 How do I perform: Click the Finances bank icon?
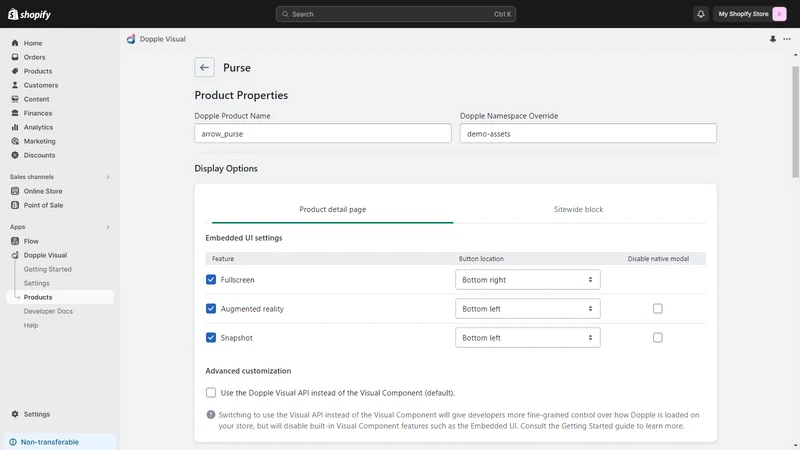coord(15,113)
